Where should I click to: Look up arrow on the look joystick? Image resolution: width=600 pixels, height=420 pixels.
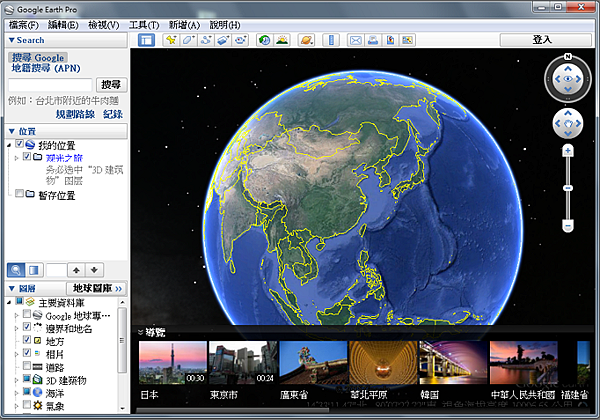tap(568, 69)
